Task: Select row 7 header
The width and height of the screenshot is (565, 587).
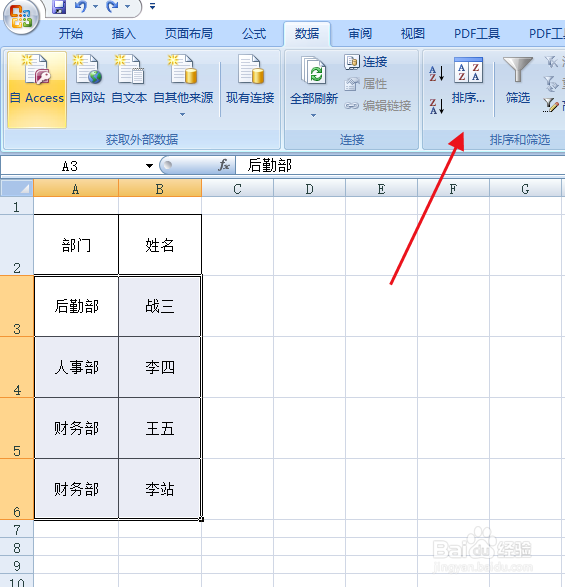Action: (16, 529)
